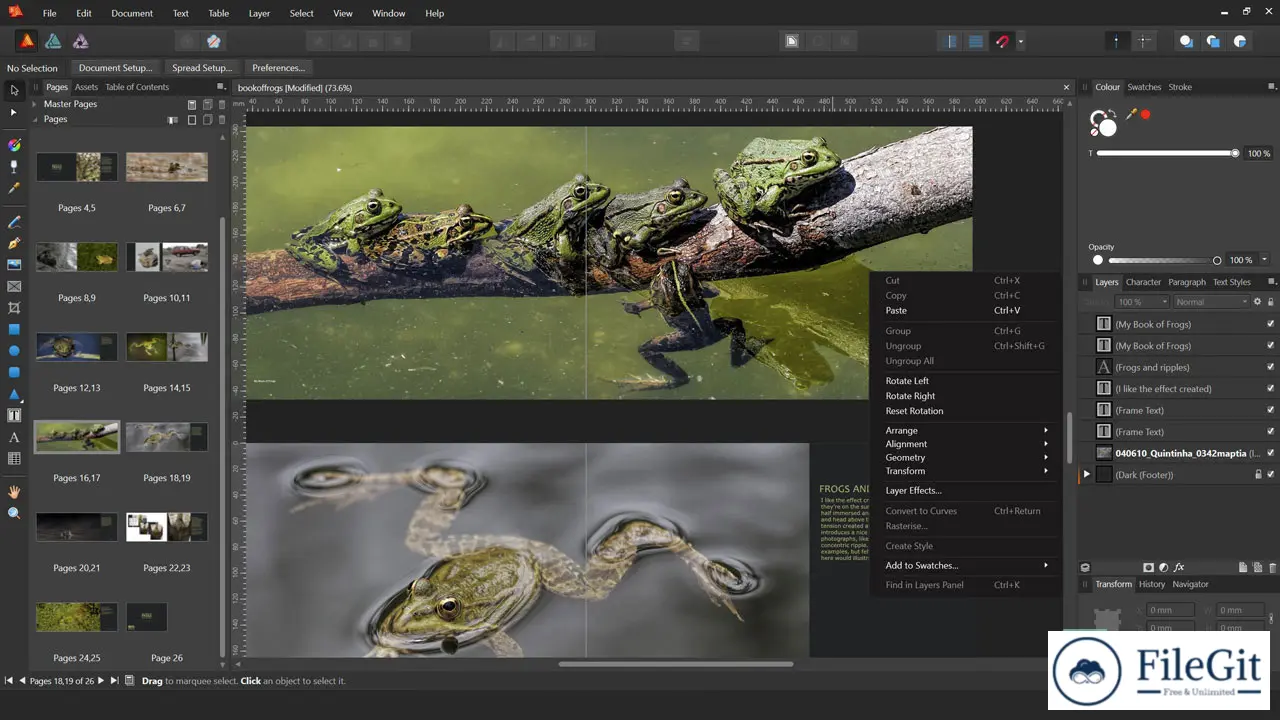Toggle the magnet snapping button
This screenshot has height=720, width=1280.
pos(1001,41)
